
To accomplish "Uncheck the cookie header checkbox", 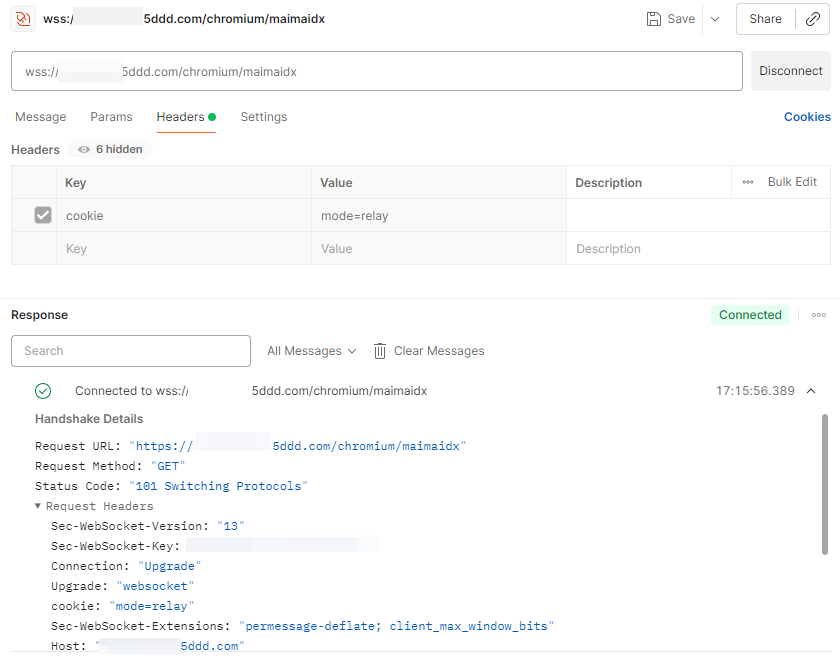I will tap(43, 215).
